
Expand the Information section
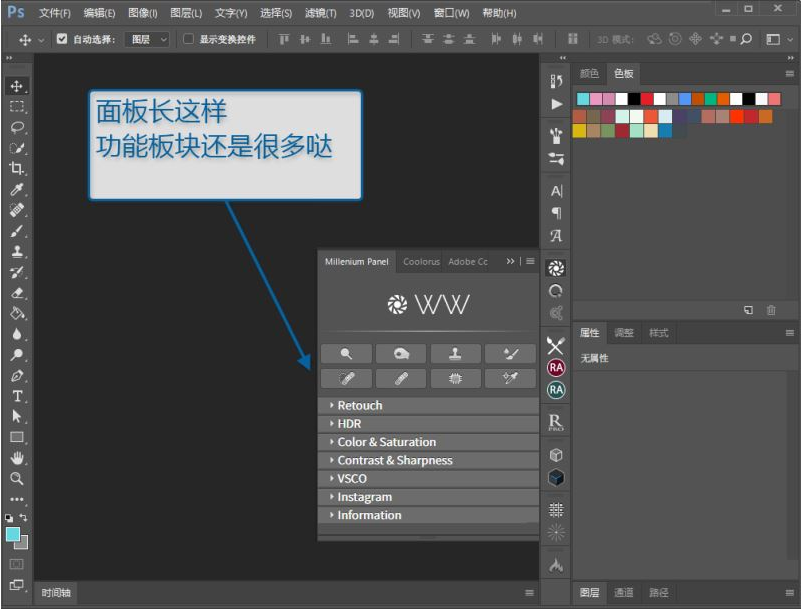click(x=429, y=515)
